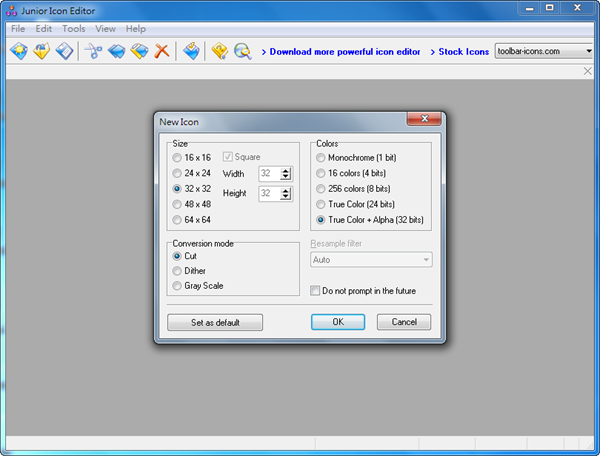Open the Help menu
Viewport: 600px width, 456px height.
click(135, 29)
